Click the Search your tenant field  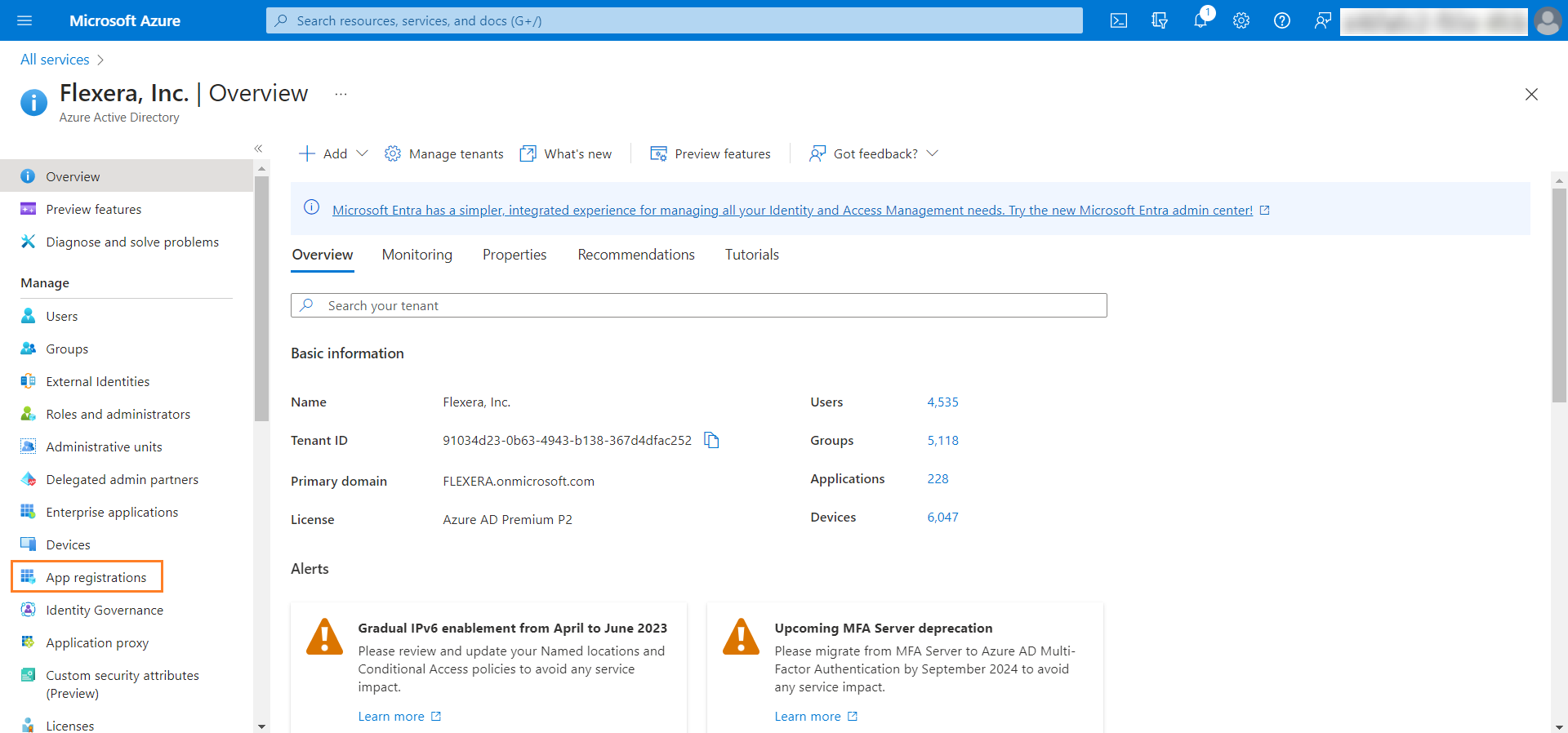pos(698,305)
